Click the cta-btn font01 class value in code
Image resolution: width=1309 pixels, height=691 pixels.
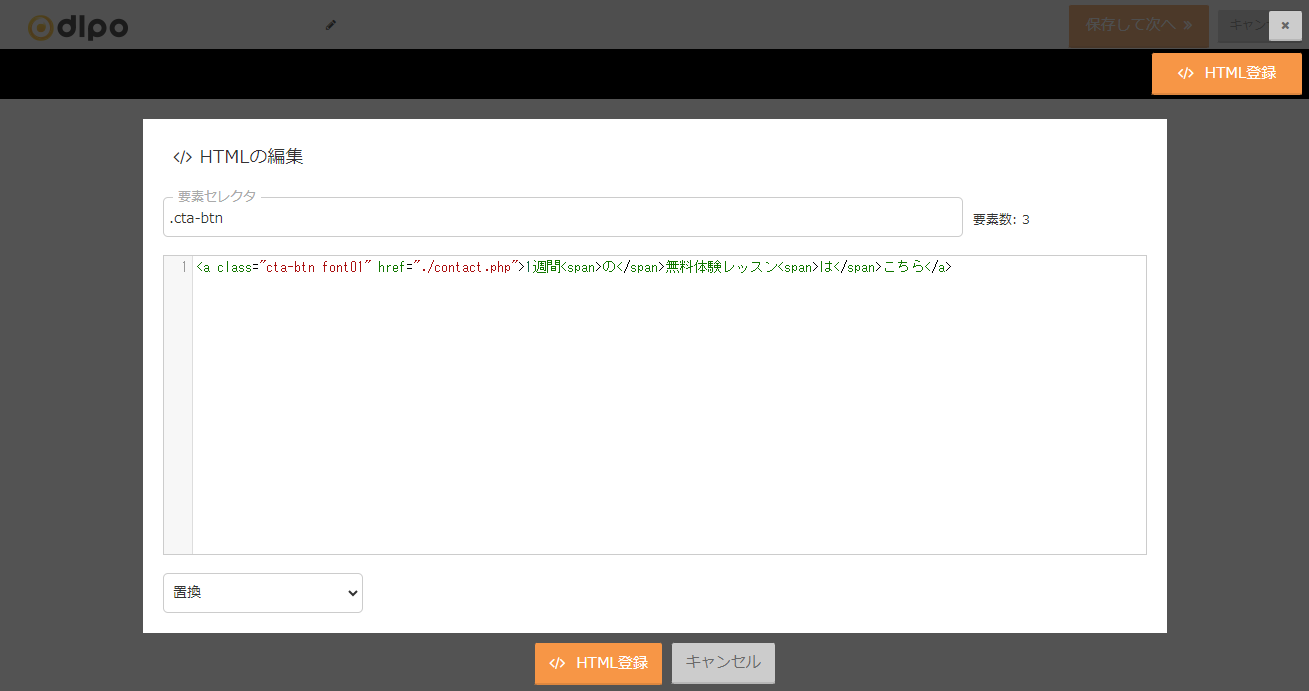coord(315,267)
